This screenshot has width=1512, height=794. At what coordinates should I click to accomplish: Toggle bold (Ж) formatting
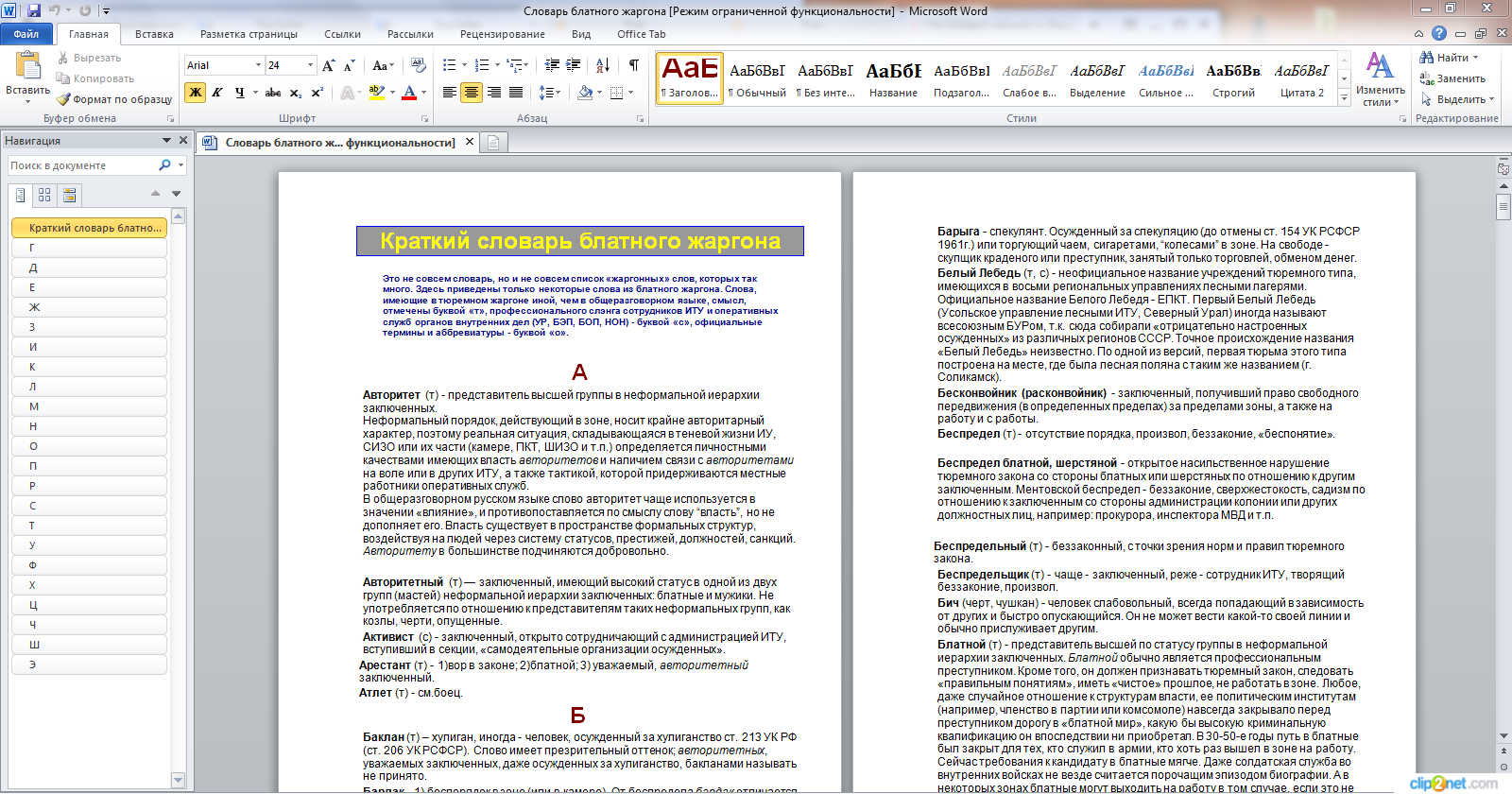tap(195, 93)
